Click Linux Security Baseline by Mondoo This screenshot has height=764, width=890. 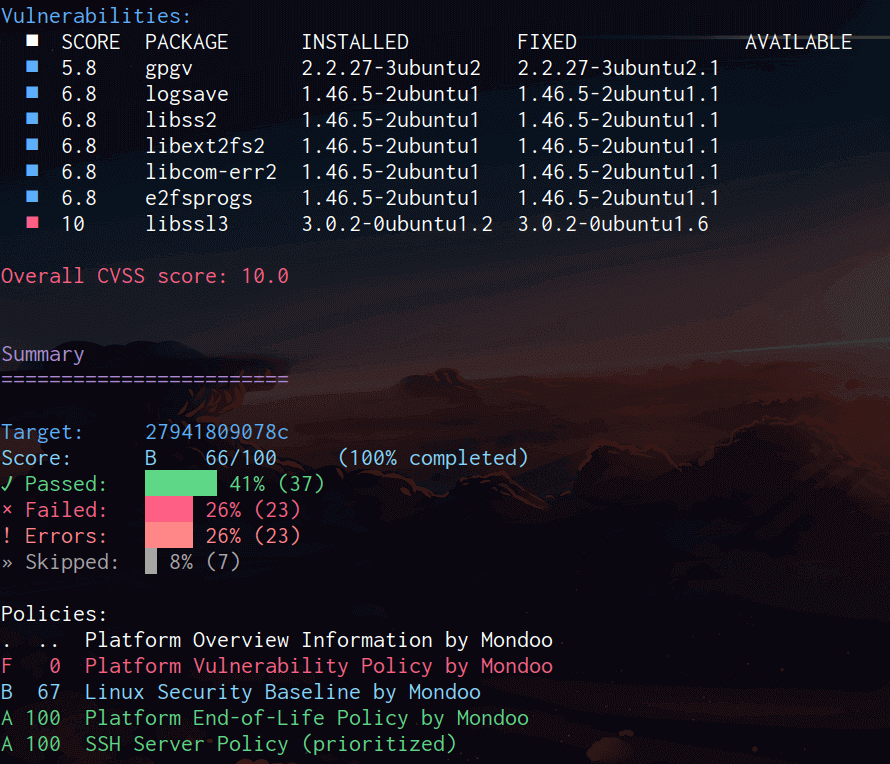tap(282, 692)
